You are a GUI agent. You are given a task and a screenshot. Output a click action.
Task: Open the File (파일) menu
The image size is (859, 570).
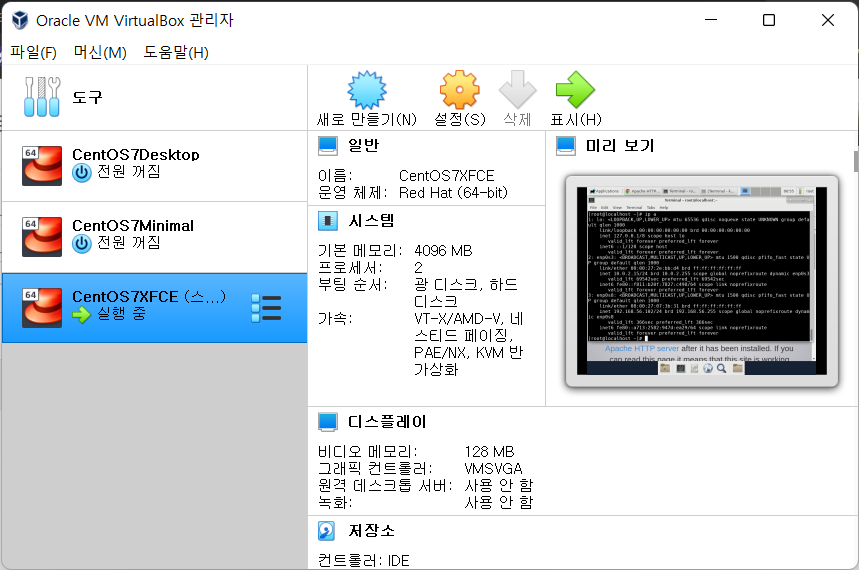33,53
